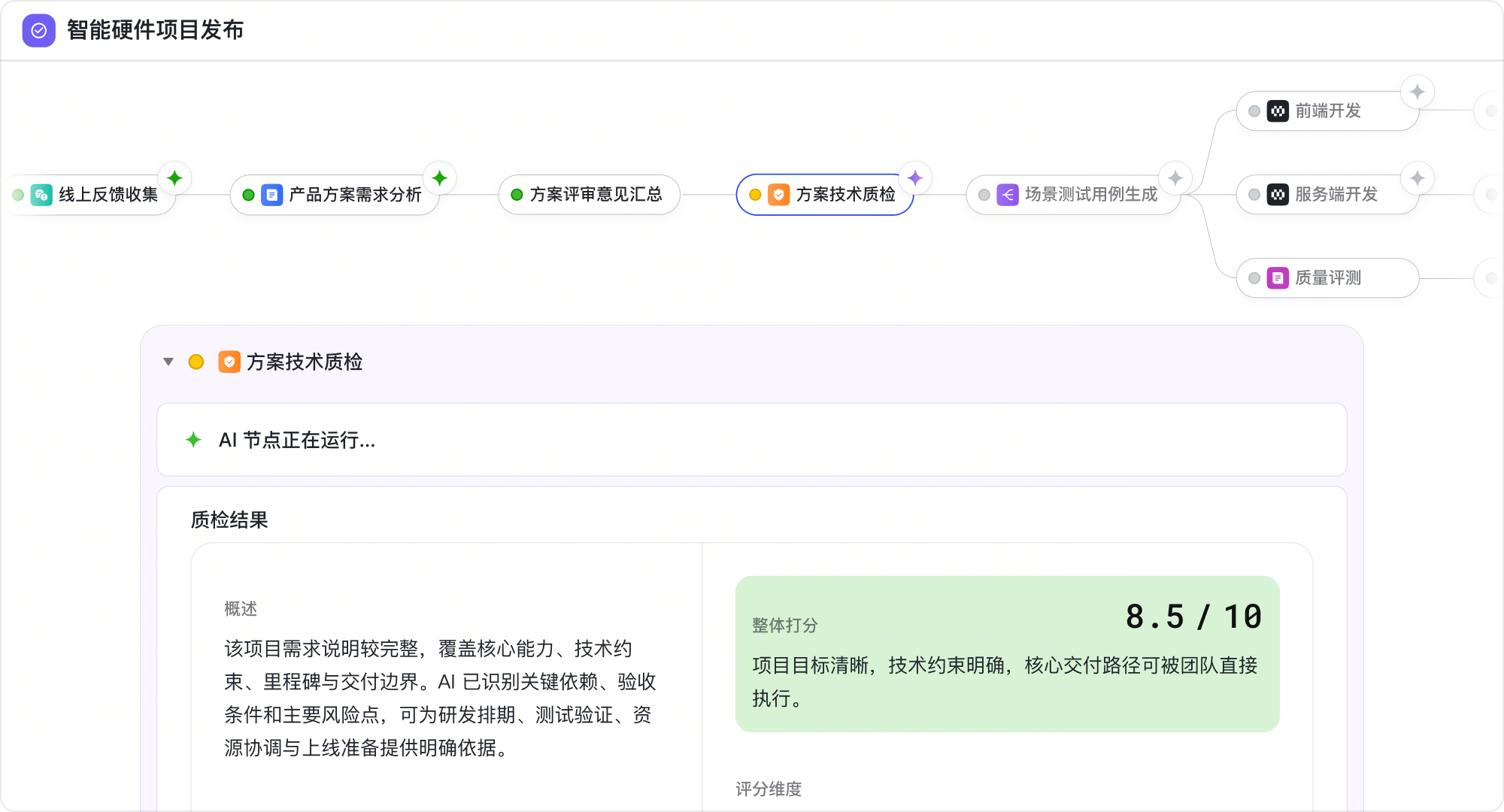
Task: Select the highlighted 方案技术质检 flow node
Action: [x=825, y=195]
